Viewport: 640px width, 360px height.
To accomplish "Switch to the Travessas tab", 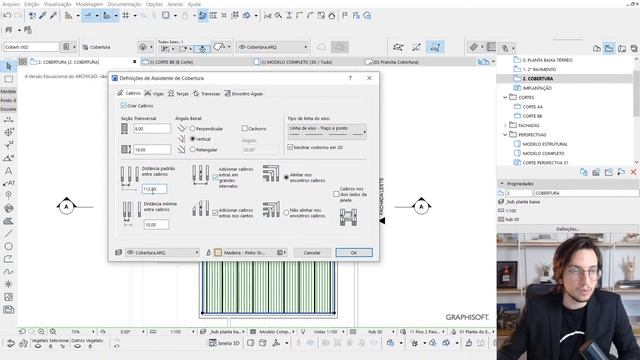I will pos(206,93).
